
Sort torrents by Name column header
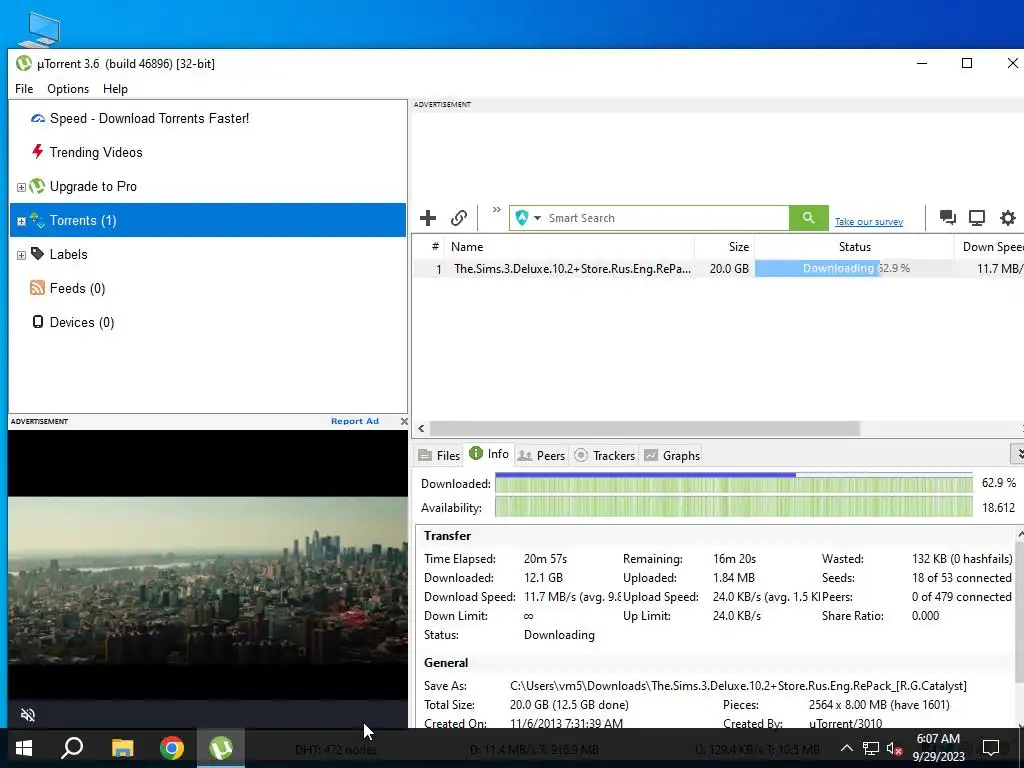point(569,247)
